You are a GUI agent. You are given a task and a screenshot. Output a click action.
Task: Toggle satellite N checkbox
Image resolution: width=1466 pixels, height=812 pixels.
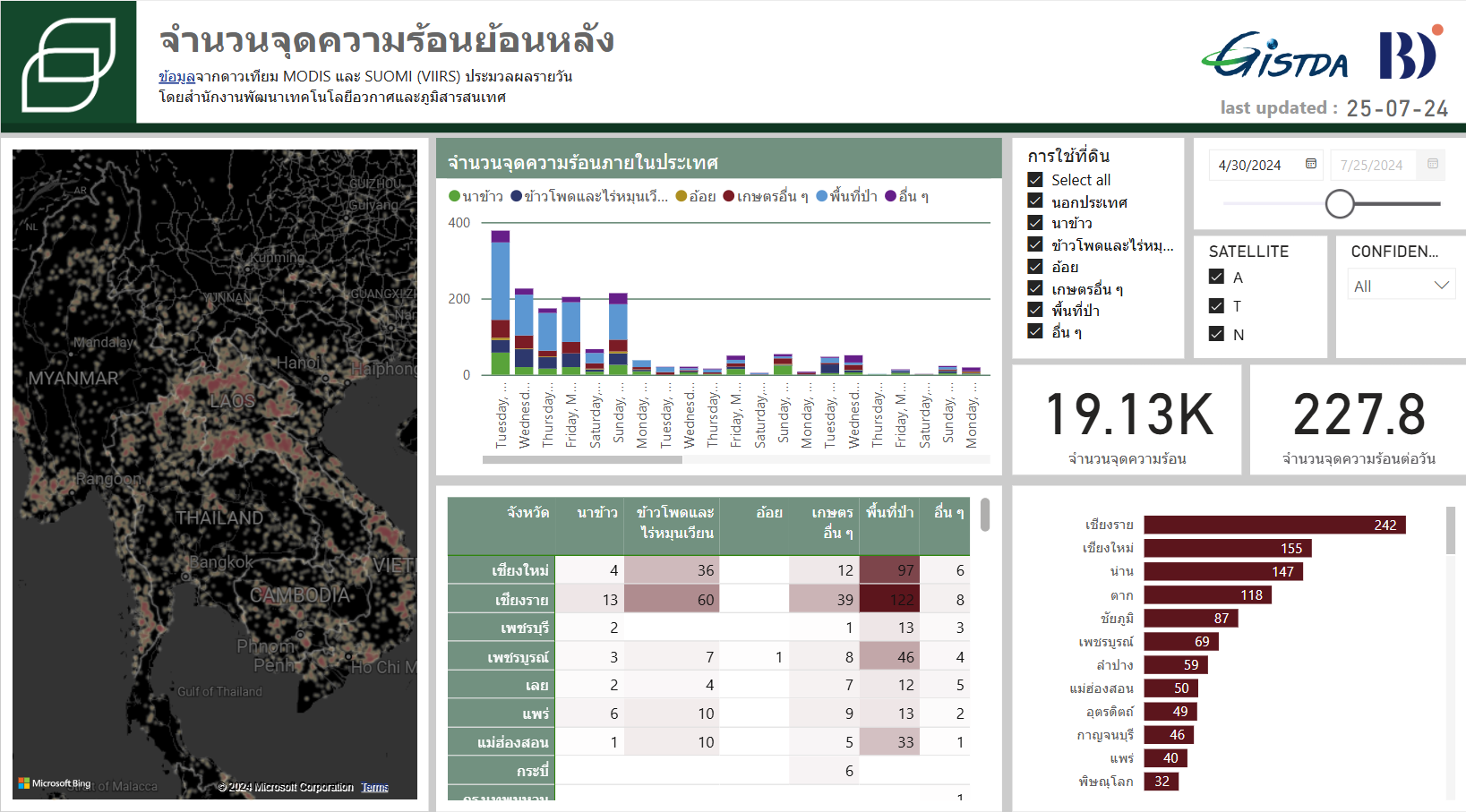[1216, 334]
